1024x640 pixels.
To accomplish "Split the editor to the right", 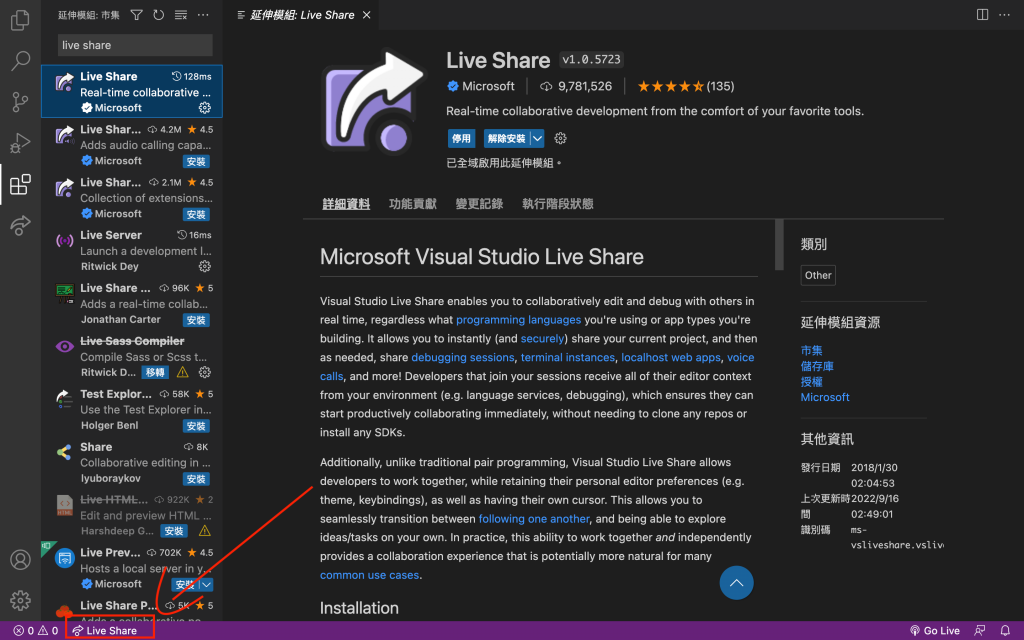I will point(982,14).
